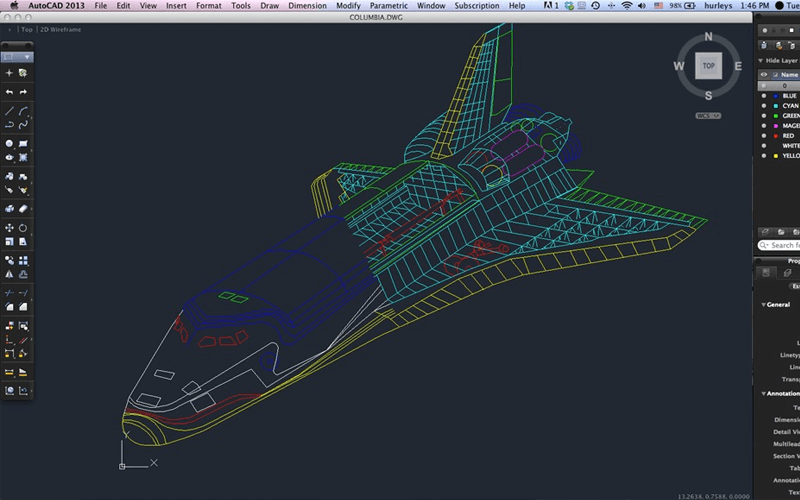The height and width of the screenshot is (500, 800).
Task: Select the Line tool in the tool palette
Action: coord(9,111)
